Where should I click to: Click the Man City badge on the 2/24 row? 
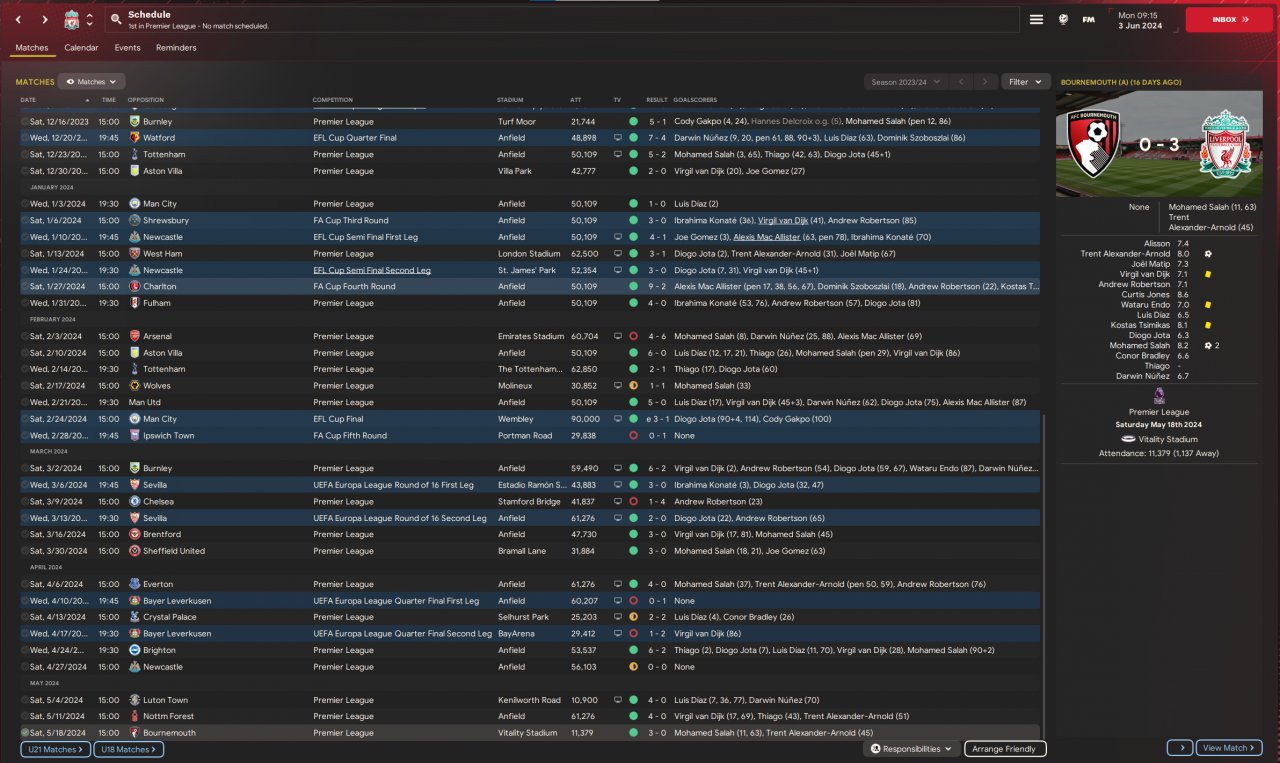click(134, 419)
